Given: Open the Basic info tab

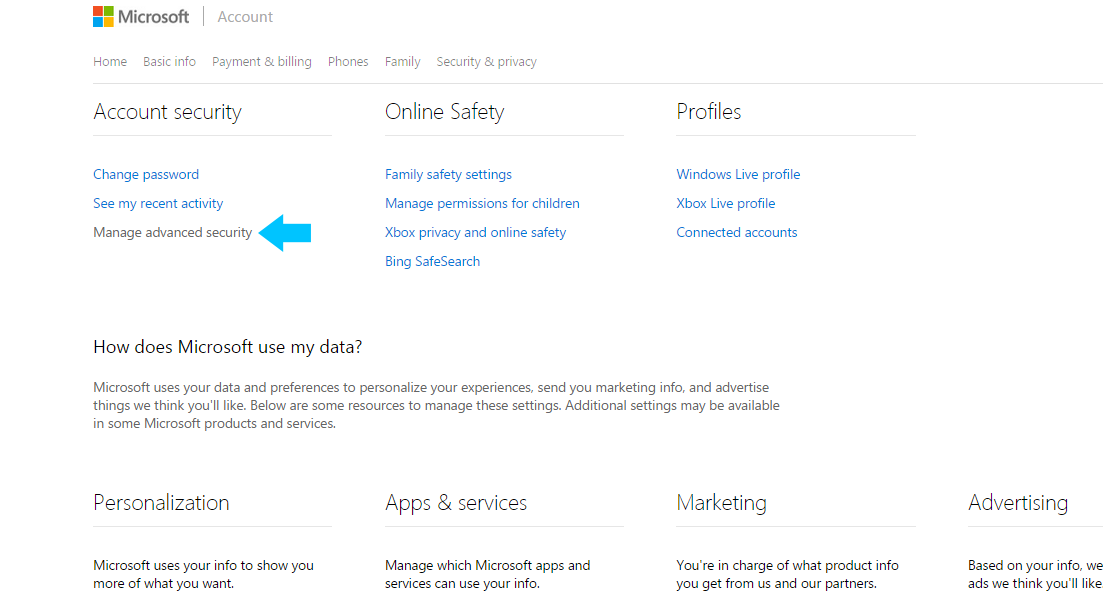Looking at the screenshot, I should [x=170, y=62].
